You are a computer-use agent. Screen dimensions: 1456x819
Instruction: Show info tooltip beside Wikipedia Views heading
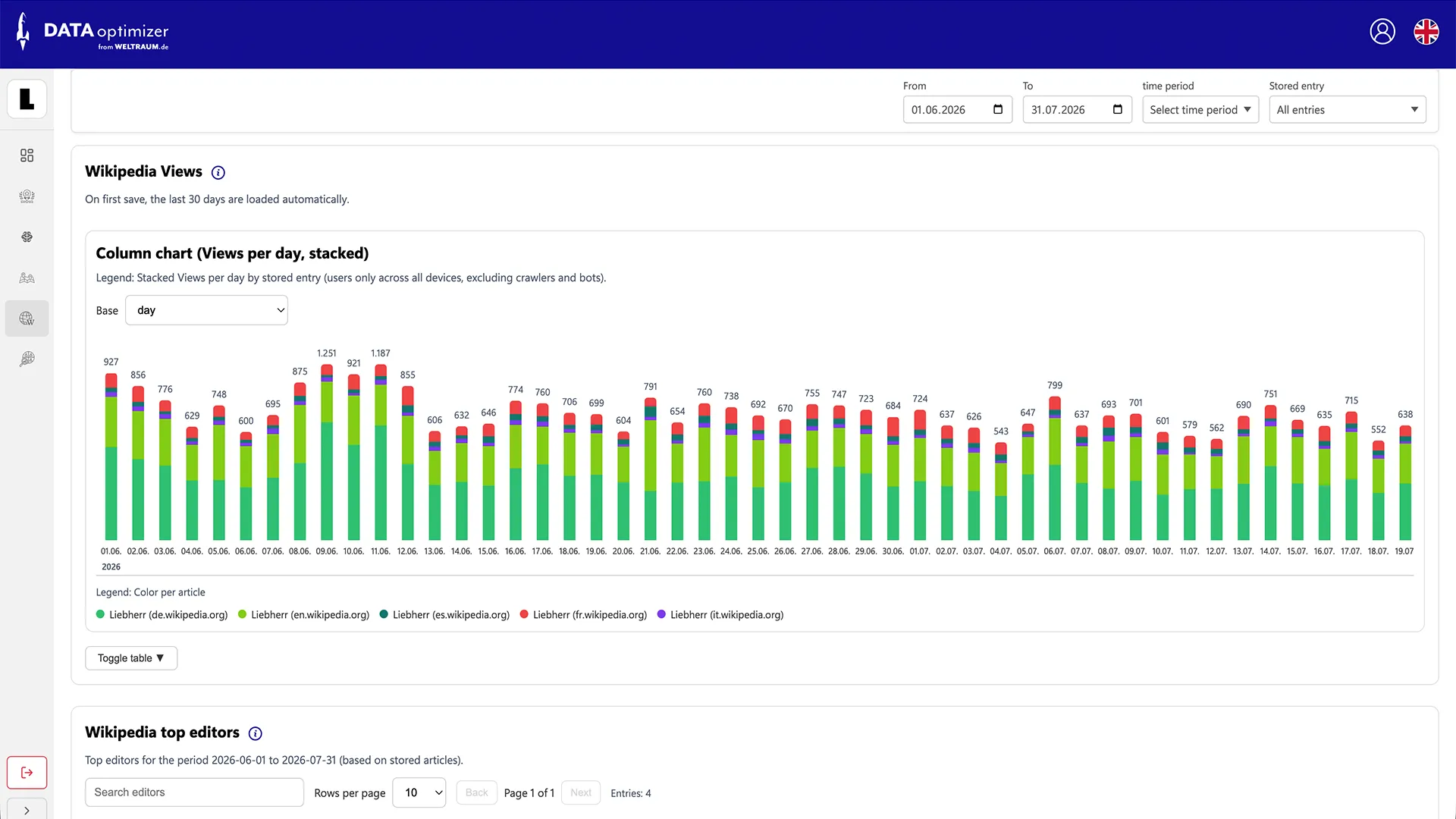[218, 173]
